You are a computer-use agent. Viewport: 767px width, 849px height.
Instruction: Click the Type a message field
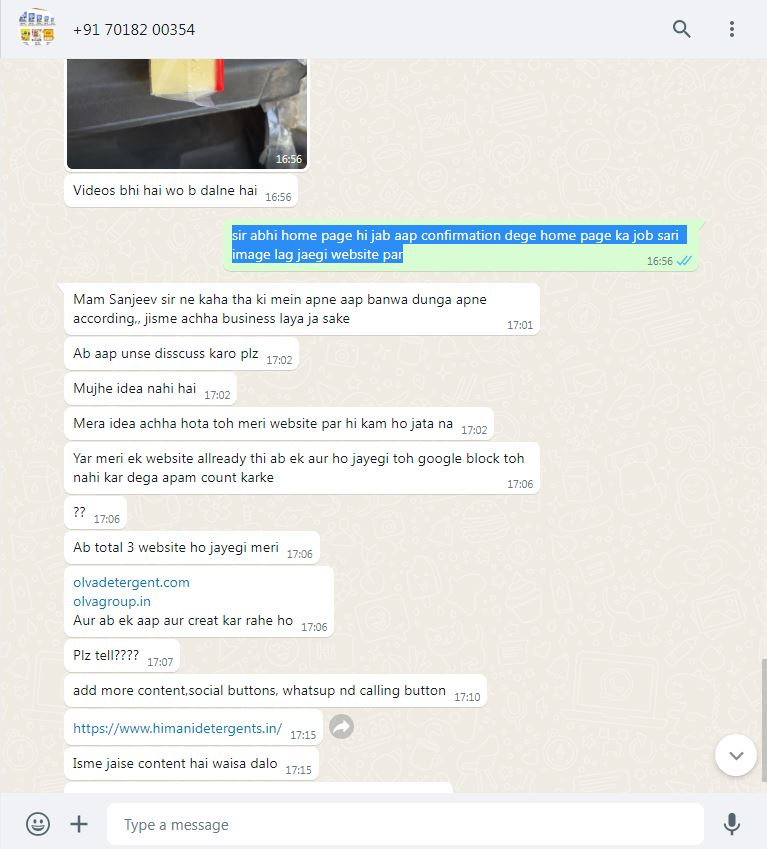tap(405, 825)
